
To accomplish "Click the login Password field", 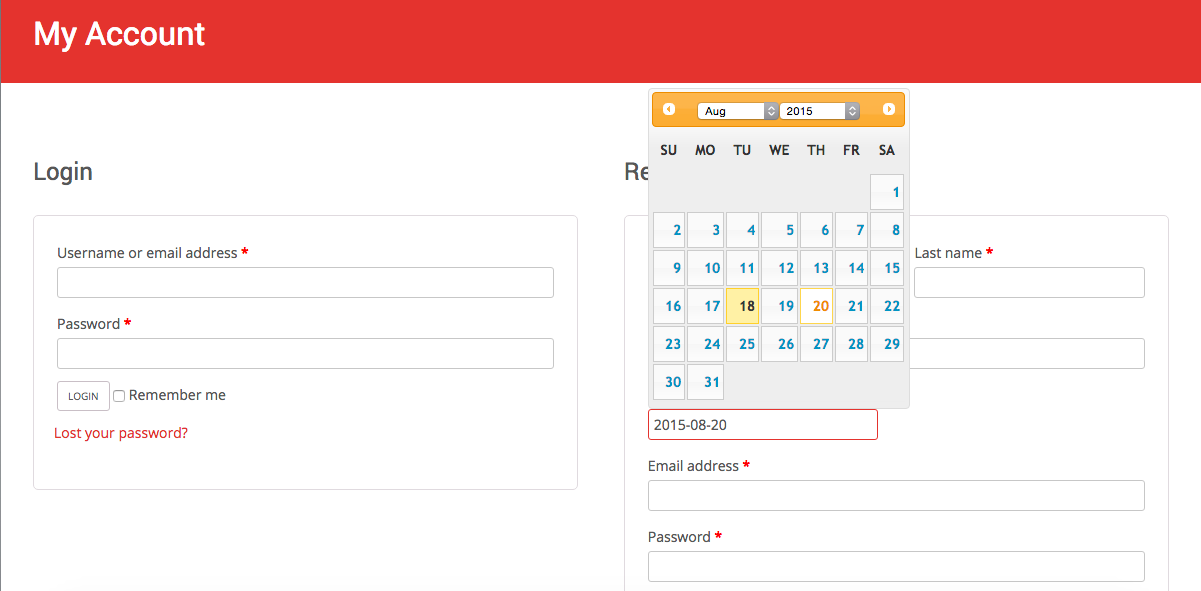I will (305, 354).
